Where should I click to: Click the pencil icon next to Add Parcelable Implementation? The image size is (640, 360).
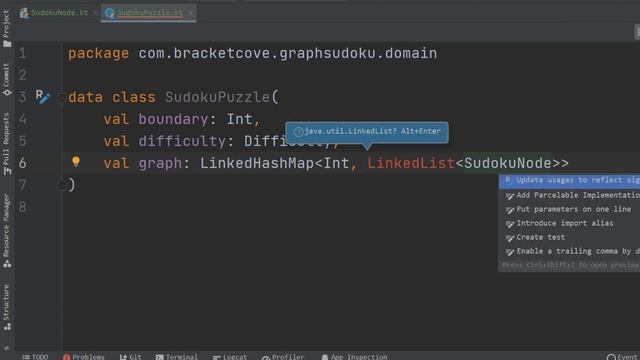pyautogui.click(x=510, y=196)
